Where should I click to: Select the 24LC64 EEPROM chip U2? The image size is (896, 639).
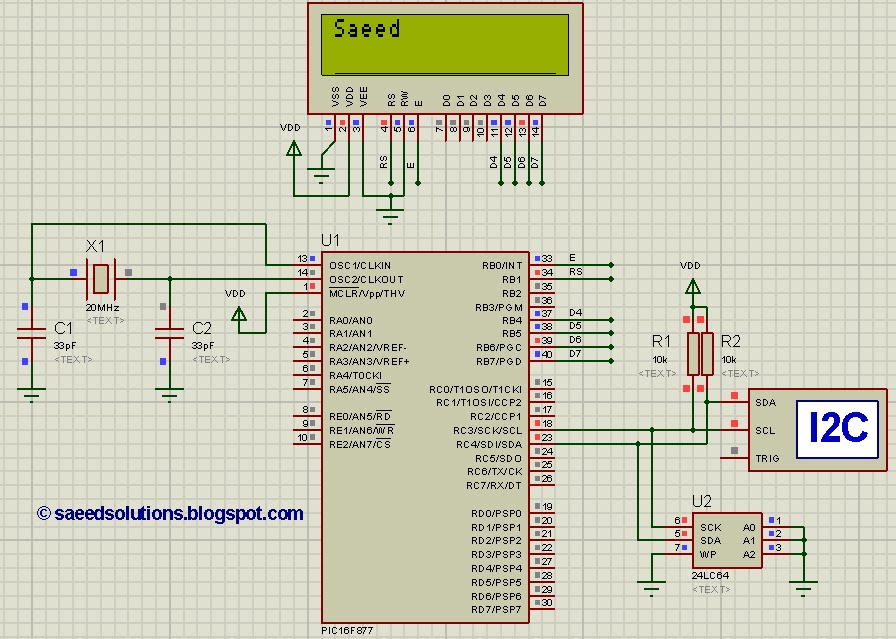point(725,540)
